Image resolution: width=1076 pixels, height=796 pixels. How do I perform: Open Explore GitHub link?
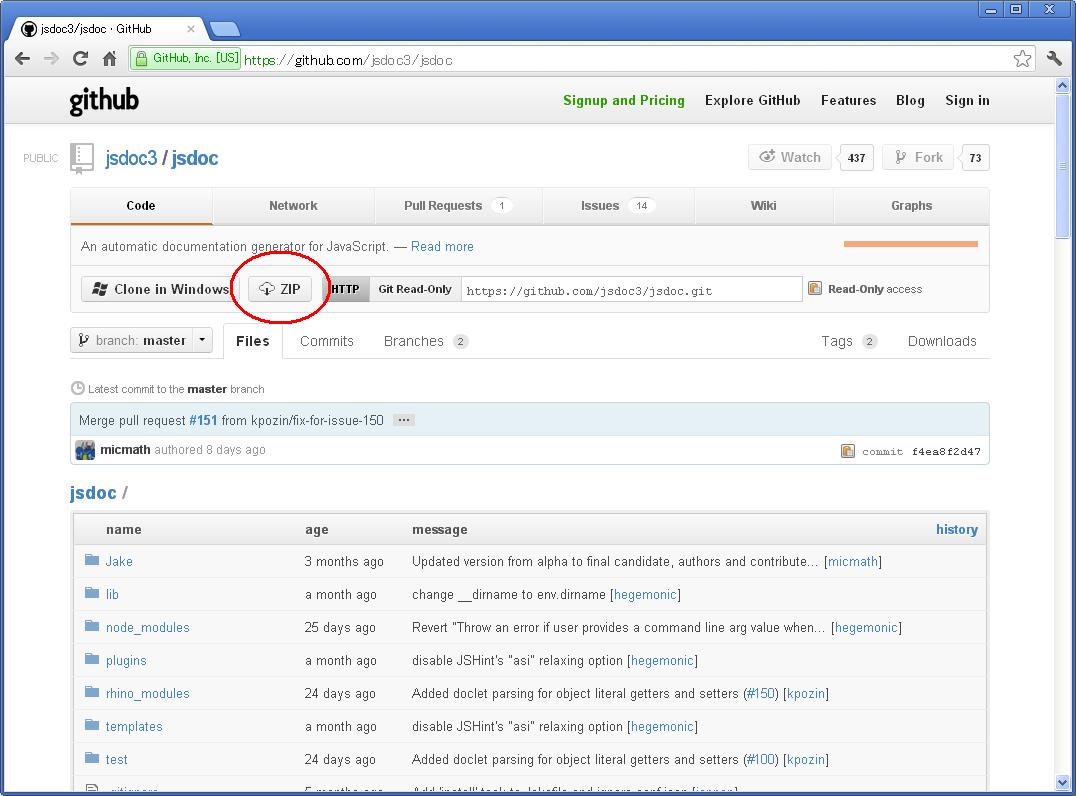coord(752,100)
